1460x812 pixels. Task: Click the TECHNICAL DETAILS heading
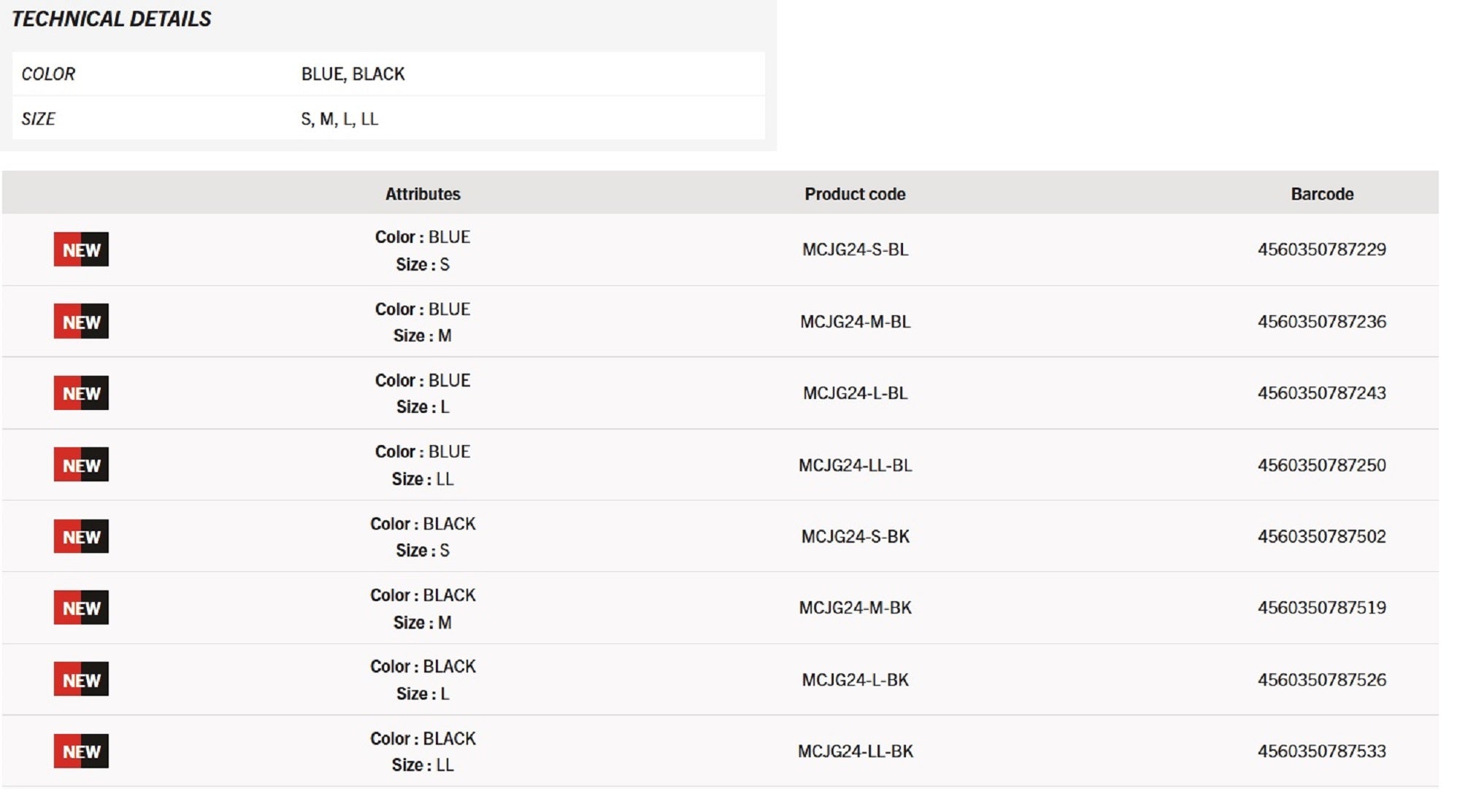(111, 19)
